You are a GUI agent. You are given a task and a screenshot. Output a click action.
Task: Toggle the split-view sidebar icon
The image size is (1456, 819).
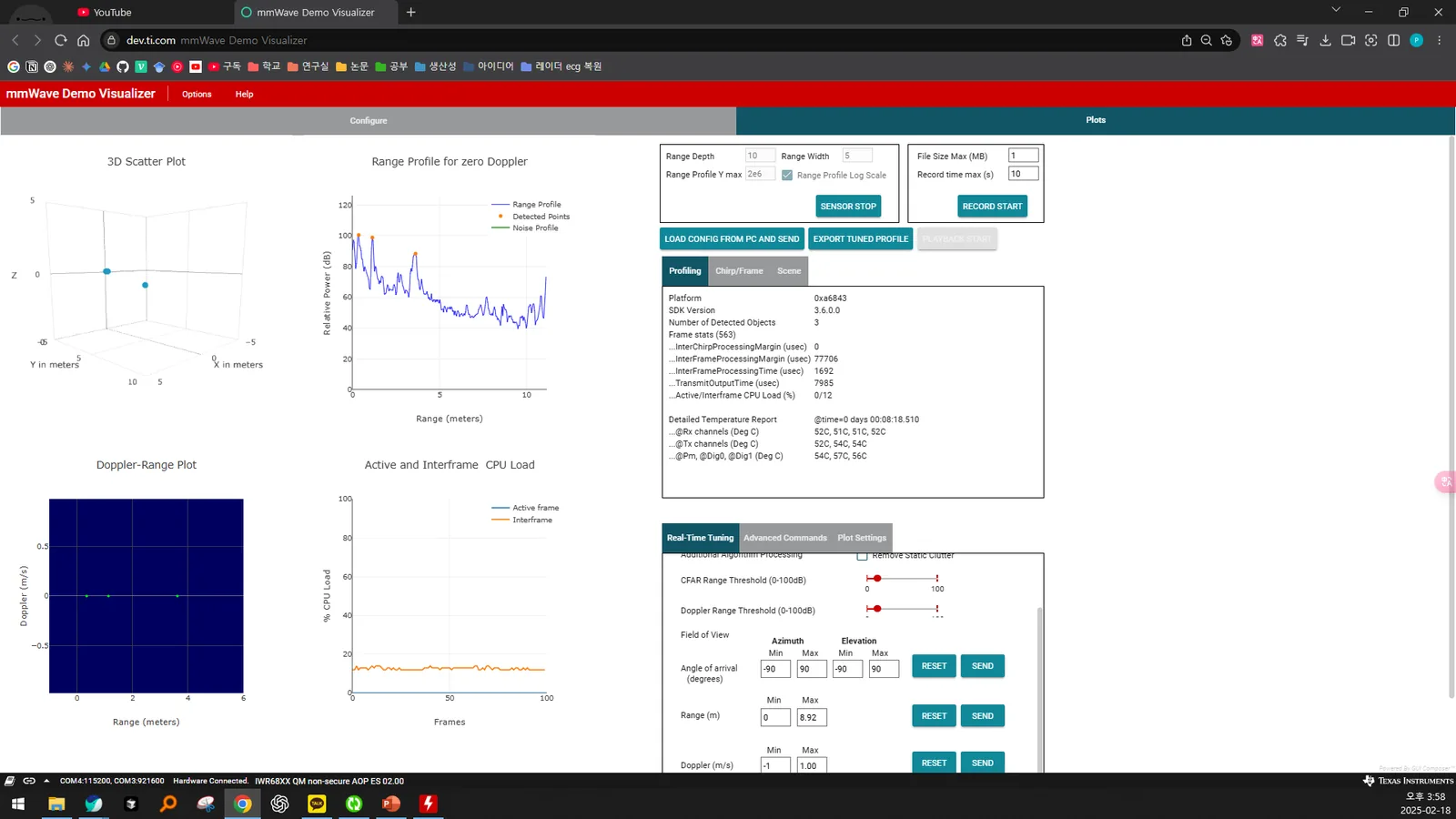pyautogui.click(x=1393, y=40)
